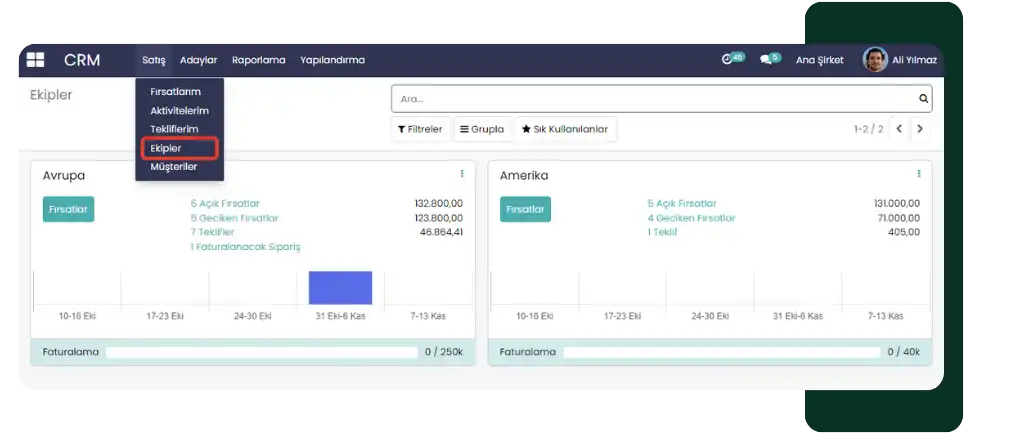Select Aktivitelerim from the dropdown

tap(180, 111)
